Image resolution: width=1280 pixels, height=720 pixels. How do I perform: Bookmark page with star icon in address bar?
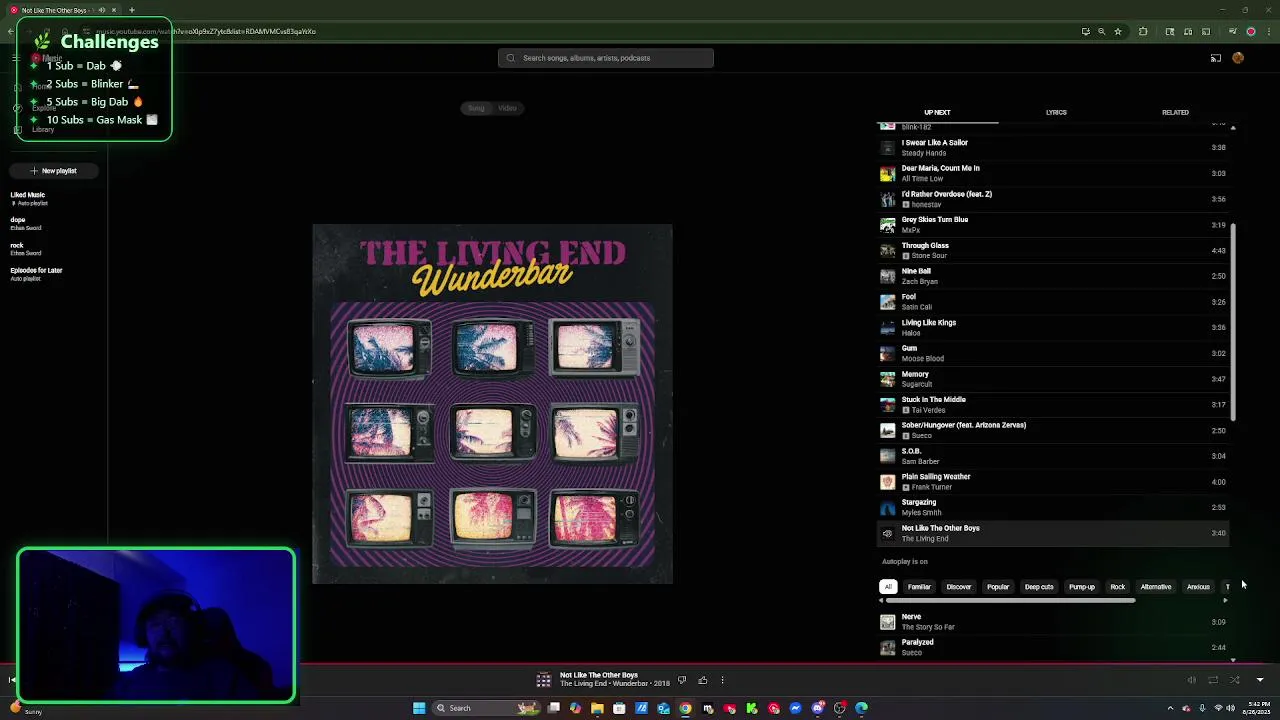point(1118,31)
